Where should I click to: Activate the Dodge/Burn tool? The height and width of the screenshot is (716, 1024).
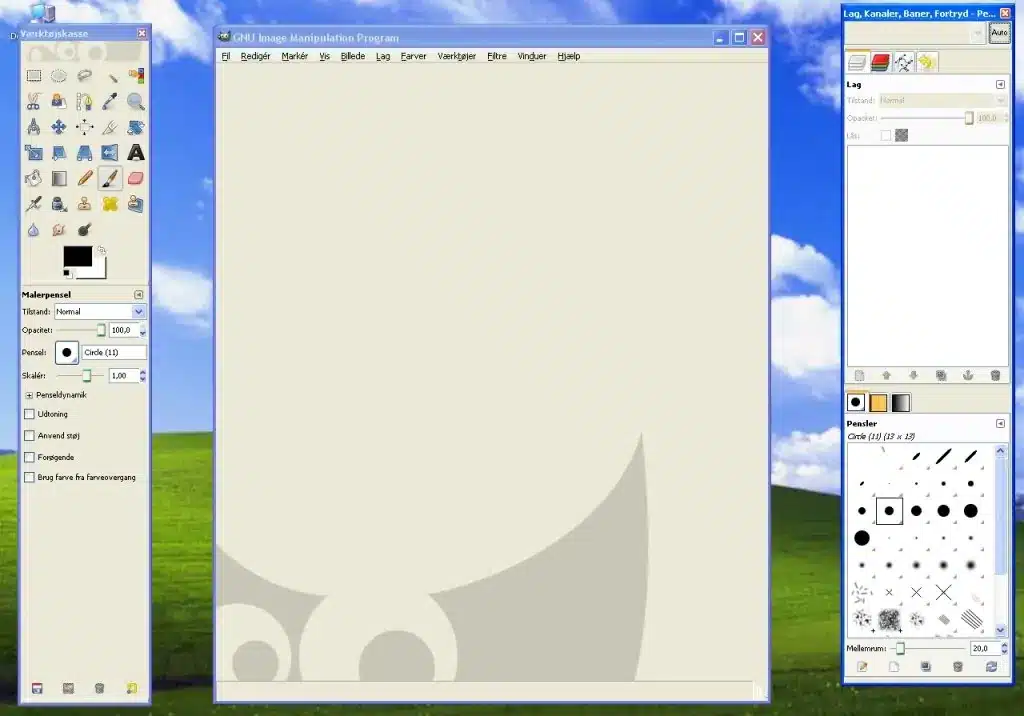(84, 230)
